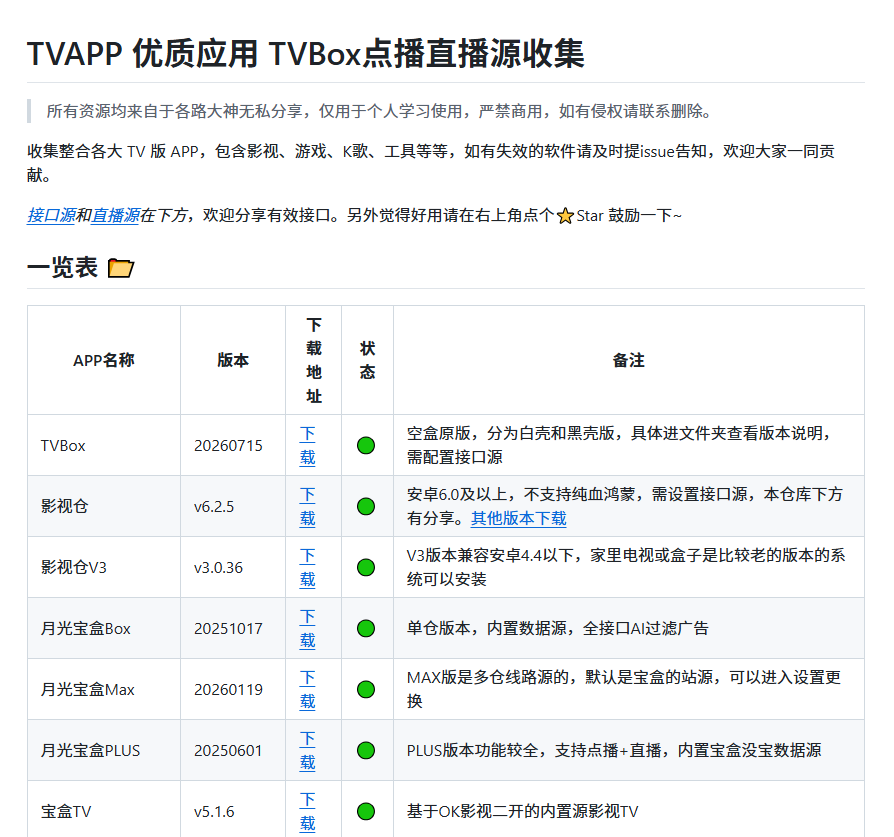894x837 pixels.
Task: Click the green status dot for 影视仓V3
Action: [365, 567]
